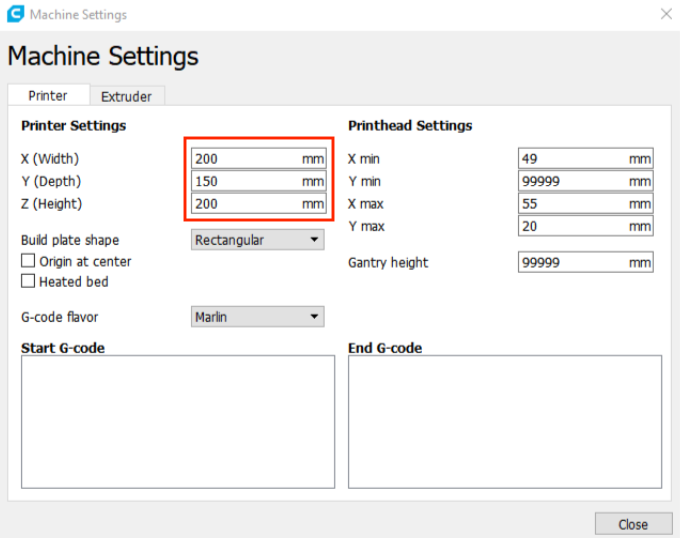
Task: Click the arrow on the Marlin combo box
Action: point(314,317)
